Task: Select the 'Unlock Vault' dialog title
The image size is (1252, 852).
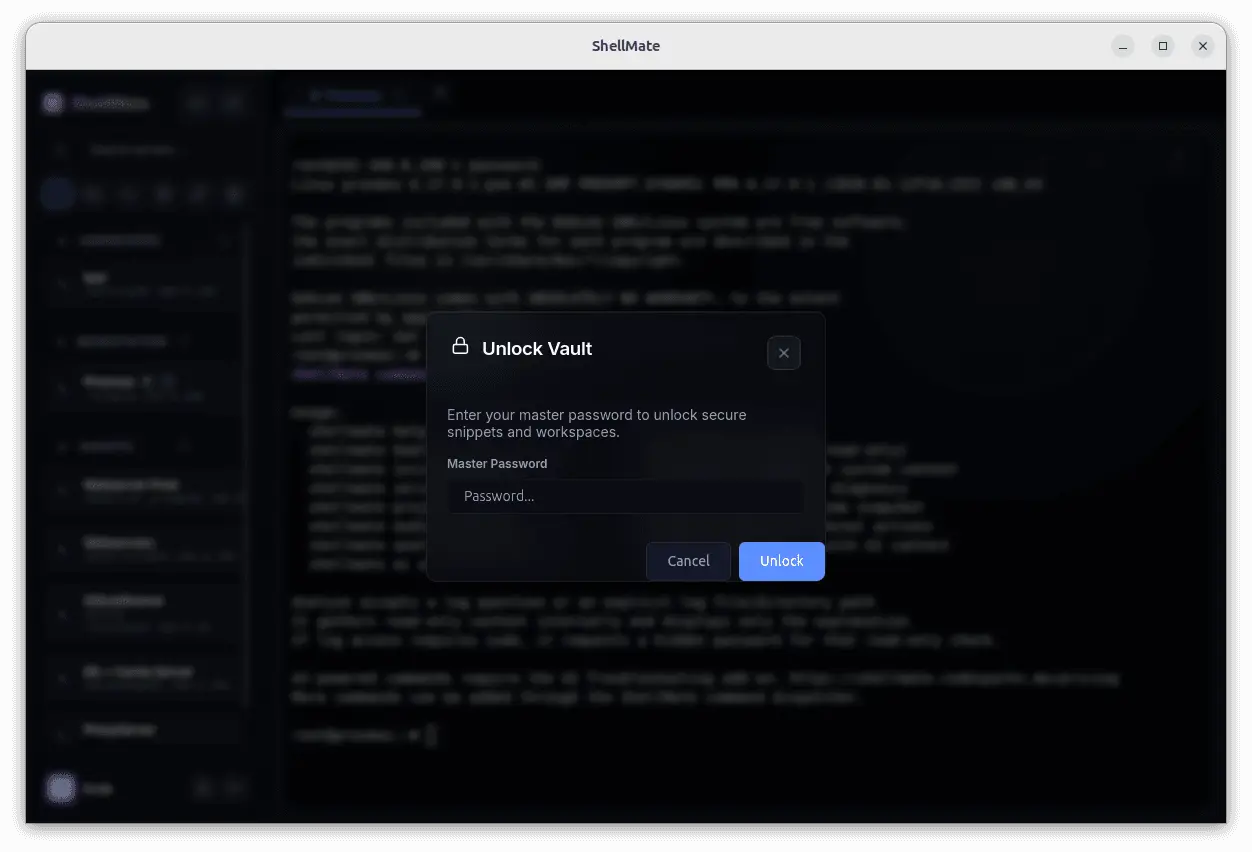Action: click(x=537, y=349)
